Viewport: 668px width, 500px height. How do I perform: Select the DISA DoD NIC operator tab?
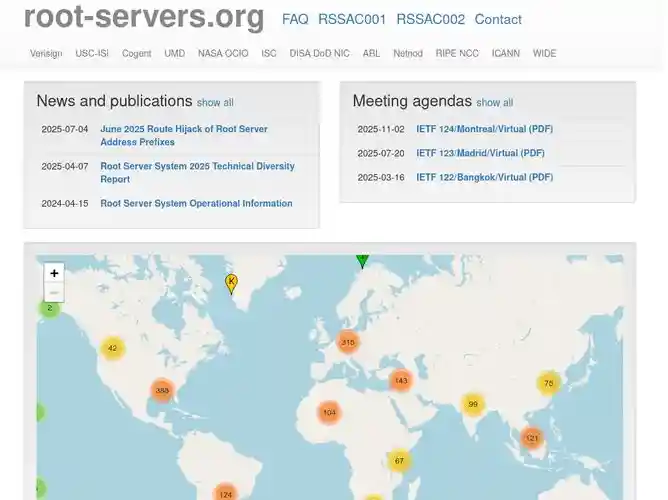(320, 53)
